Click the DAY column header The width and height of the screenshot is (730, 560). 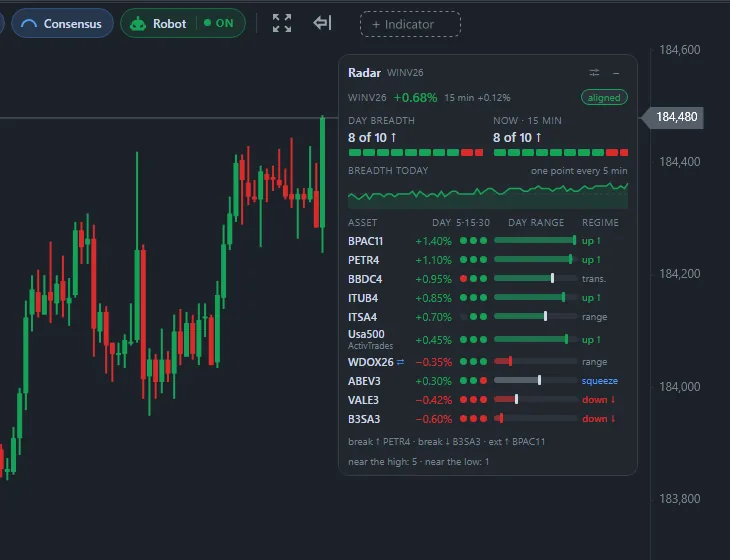tap(441, 223)
